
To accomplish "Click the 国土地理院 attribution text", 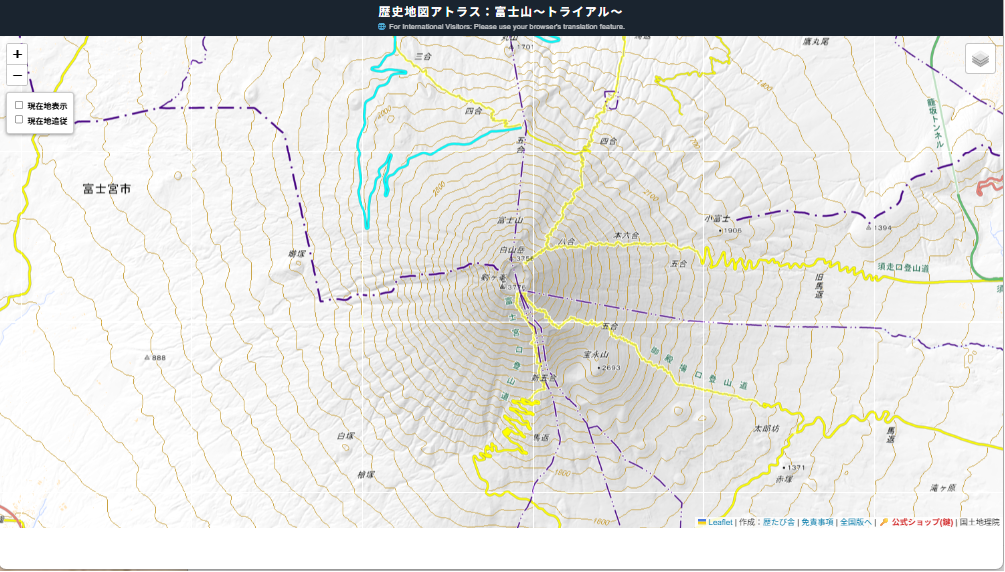I will [x=979, y=522].
